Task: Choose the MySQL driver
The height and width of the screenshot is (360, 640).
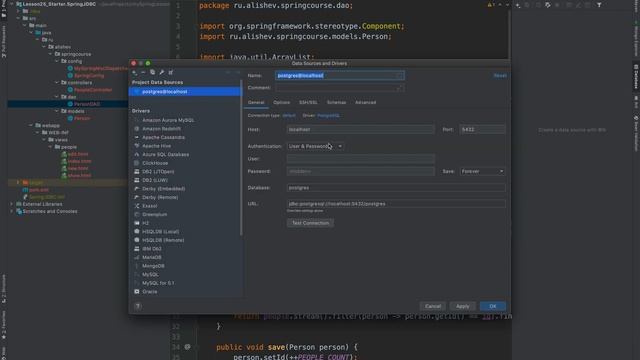Action: click(x=150, y=275)
